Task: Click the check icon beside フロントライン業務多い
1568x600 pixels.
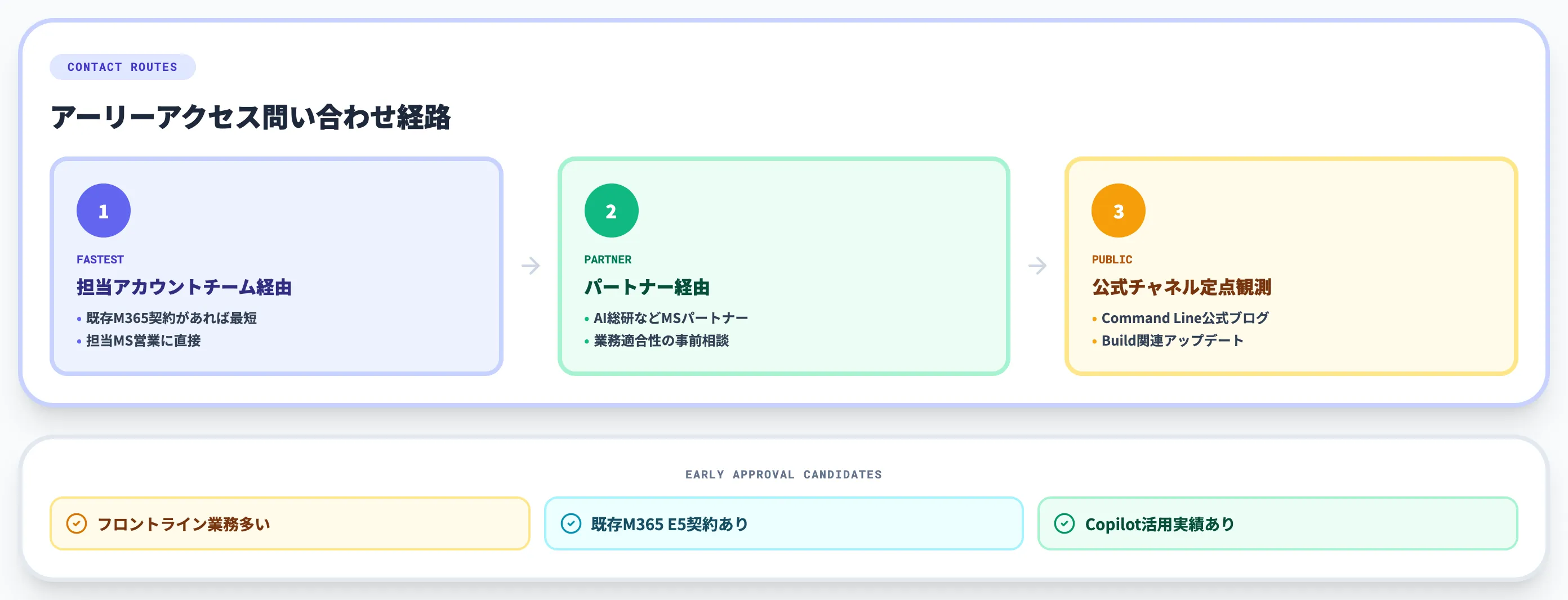Action: 77,523
